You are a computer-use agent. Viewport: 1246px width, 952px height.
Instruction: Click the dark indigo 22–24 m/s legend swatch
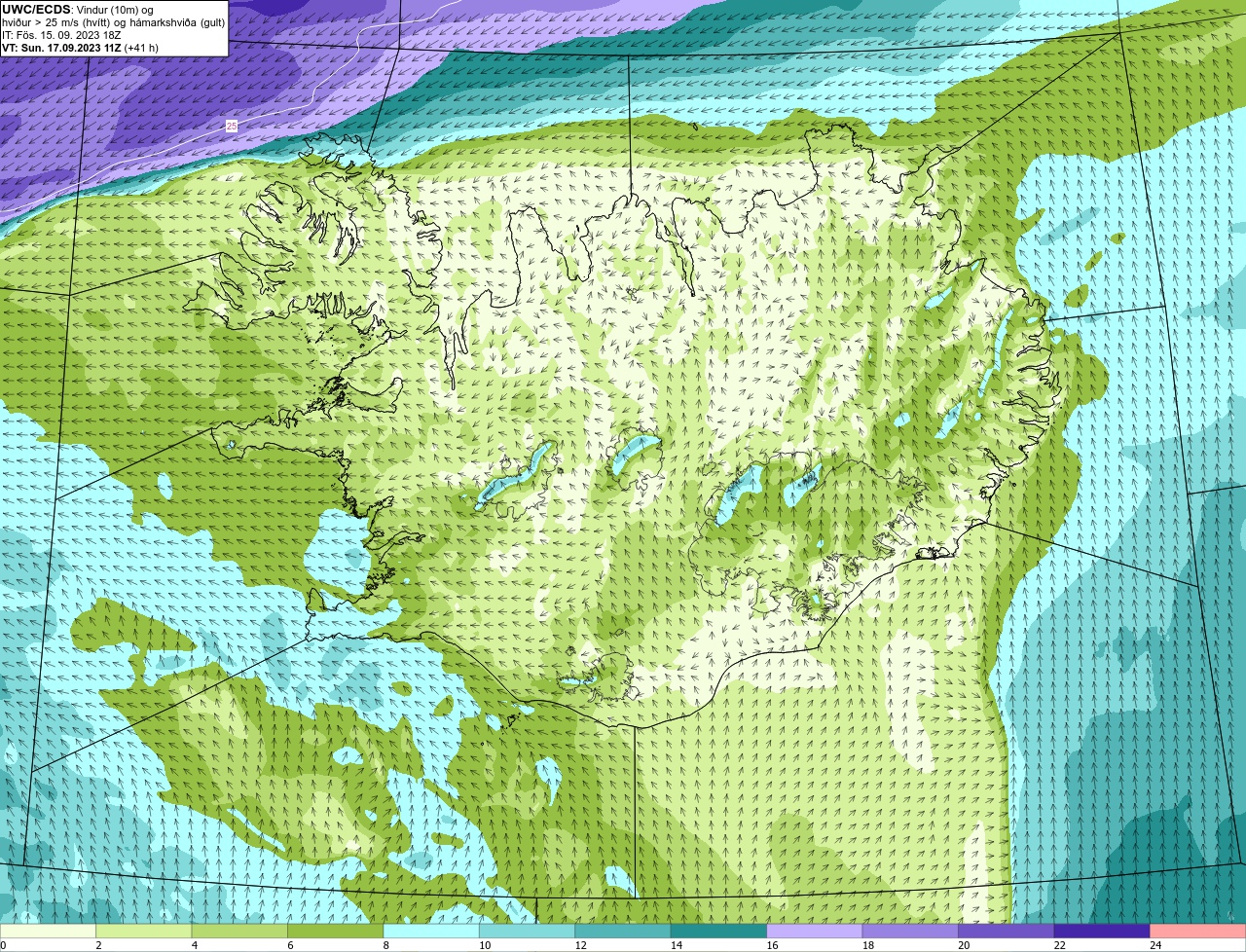(x=1102, y=932)
